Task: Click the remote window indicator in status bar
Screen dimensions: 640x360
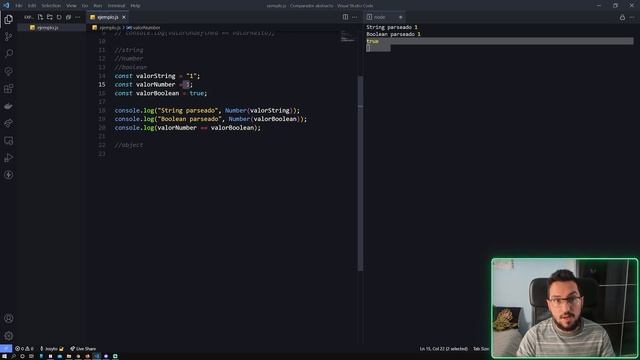Action: [6, 349]
